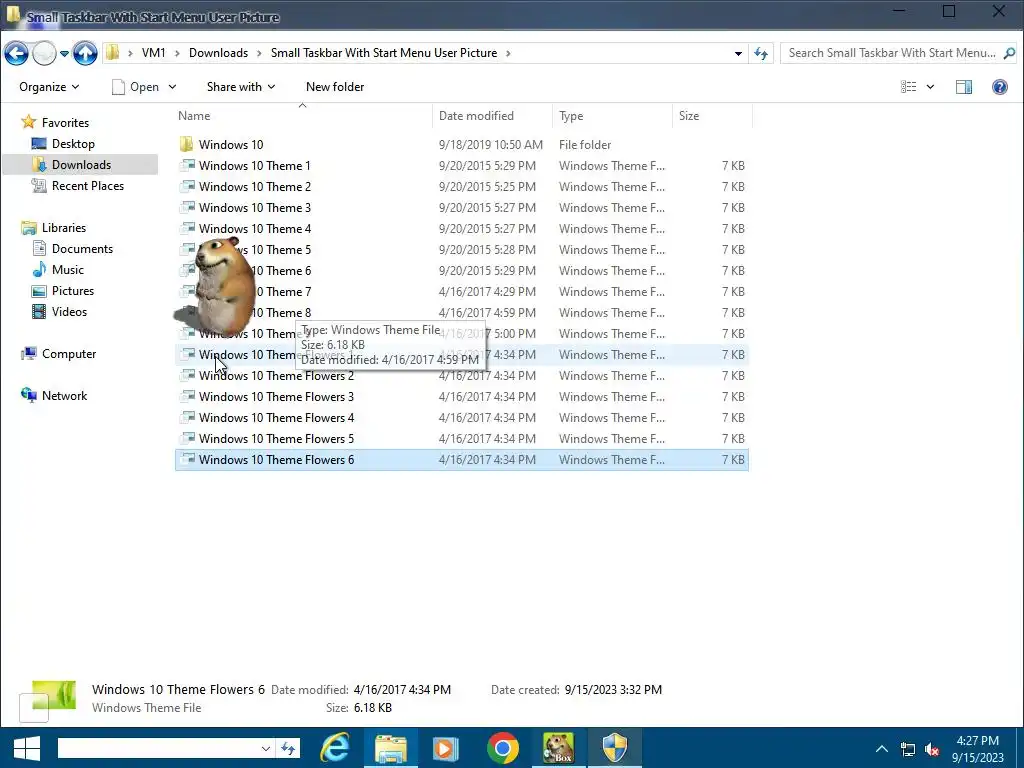Click the taskbar address input field
This screenshot has width=1024, height=768.
click(x=157, y=748)
